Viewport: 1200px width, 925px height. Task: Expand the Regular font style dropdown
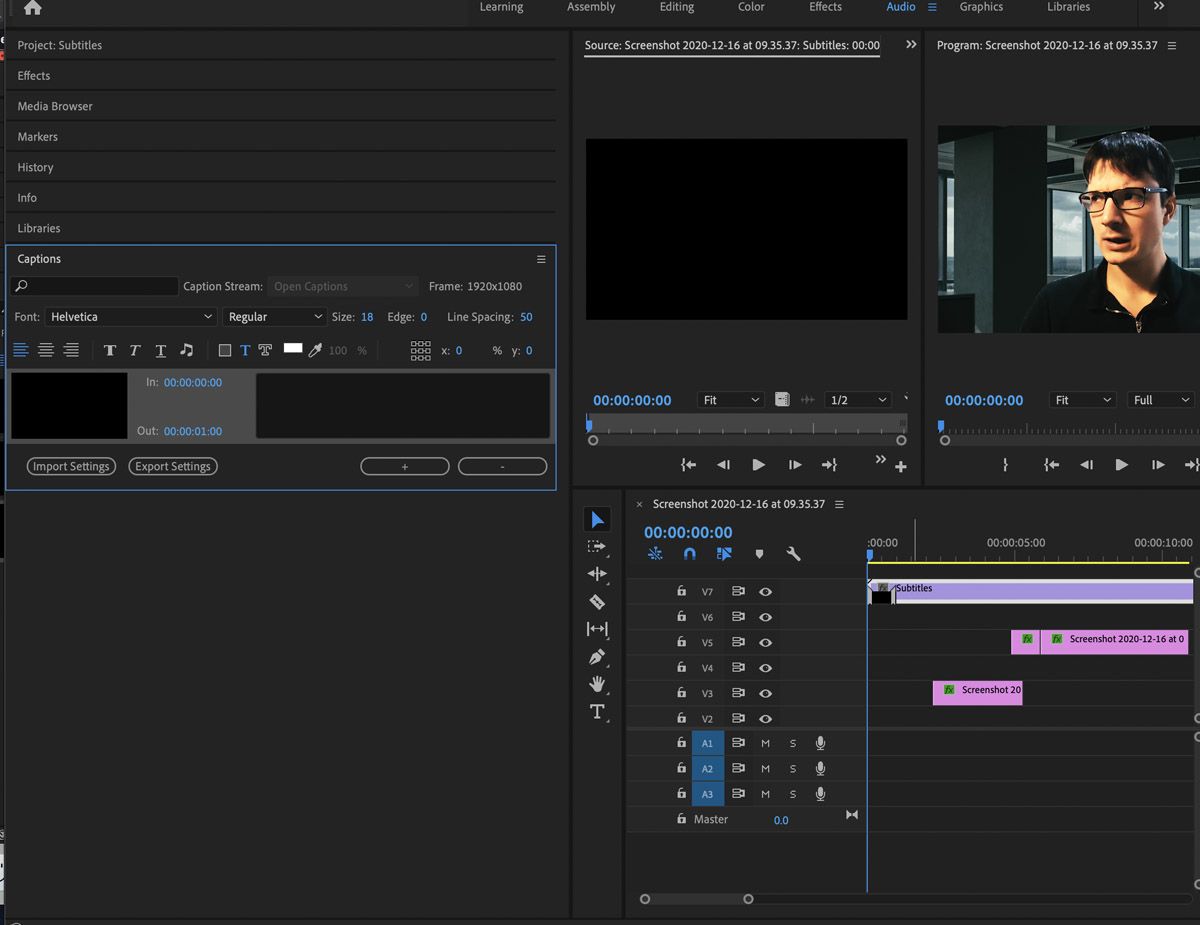click(x=275, y=317)
